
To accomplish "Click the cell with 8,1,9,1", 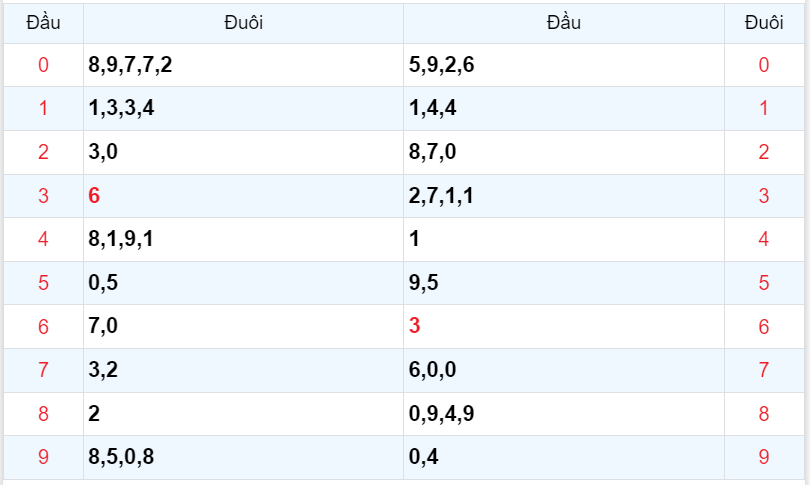I will click(x=121, y=239).
